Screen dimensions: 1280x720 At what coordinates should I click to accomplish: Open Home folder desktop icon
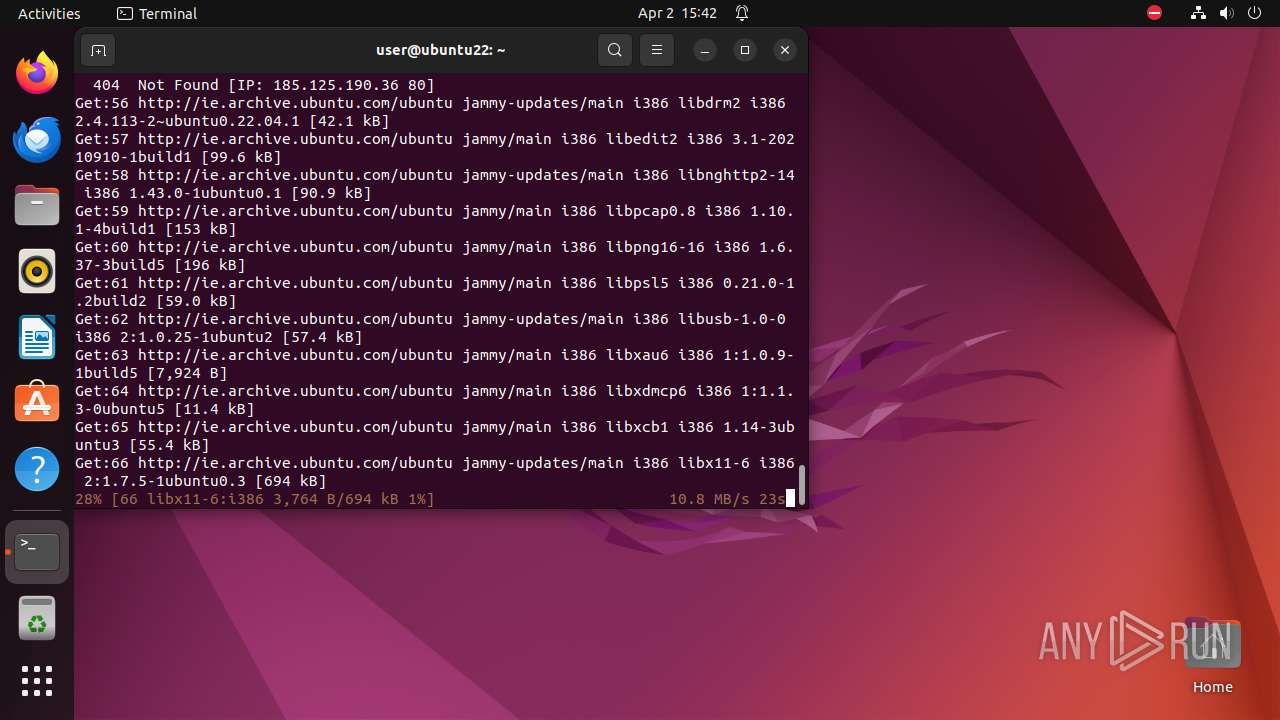1212,656
